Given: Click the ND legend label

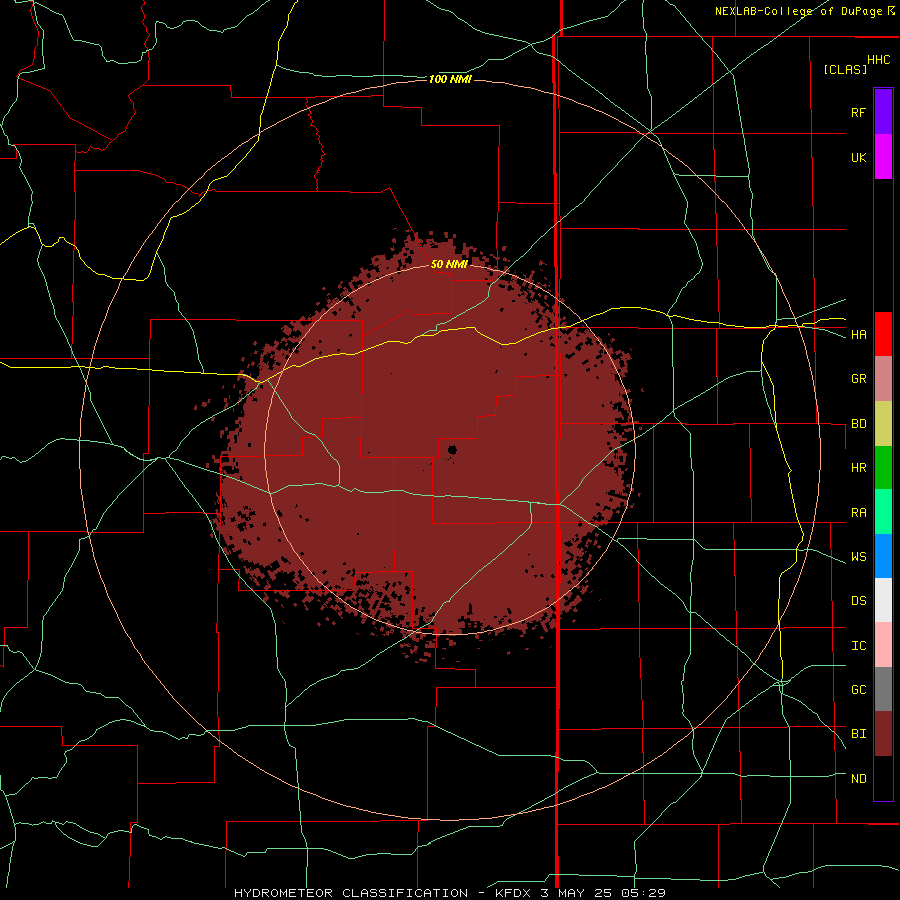Looking at the screenshot, I should [858, 778].
